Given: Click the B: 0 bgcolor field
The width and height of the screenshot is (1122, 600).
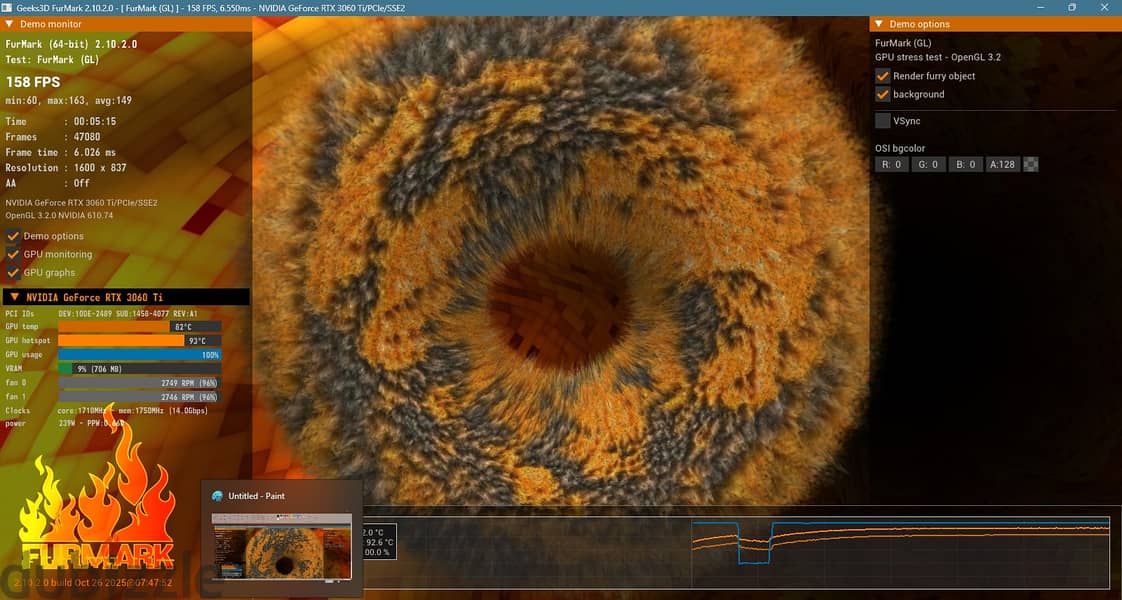Looking at the screenshot, I should tap(966, 164).
